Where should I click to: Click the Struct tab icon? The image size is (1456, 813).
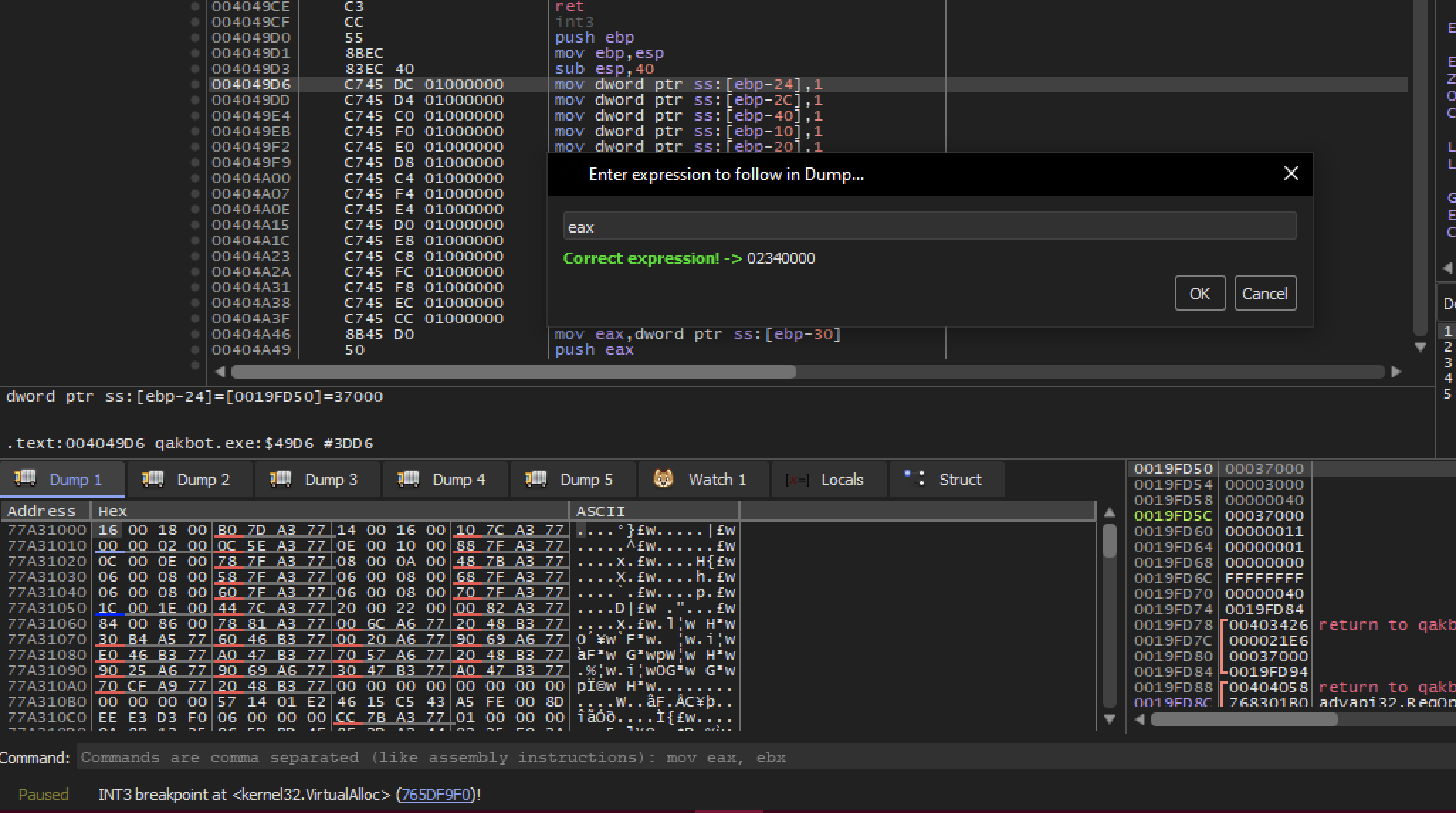pyautogui.click(x=915, y=478)
